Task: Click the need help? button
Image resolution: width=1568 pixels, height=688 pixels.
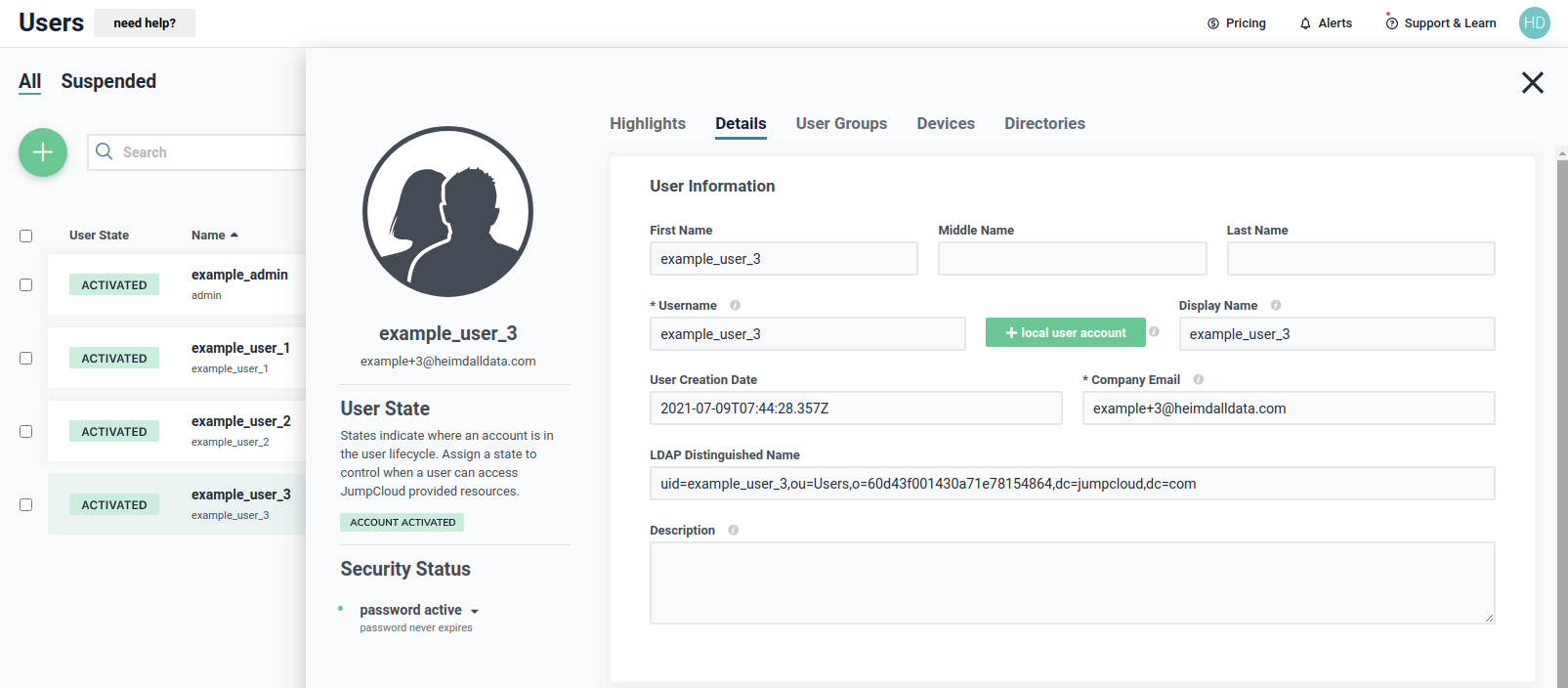Action: (x=145, y=23)
